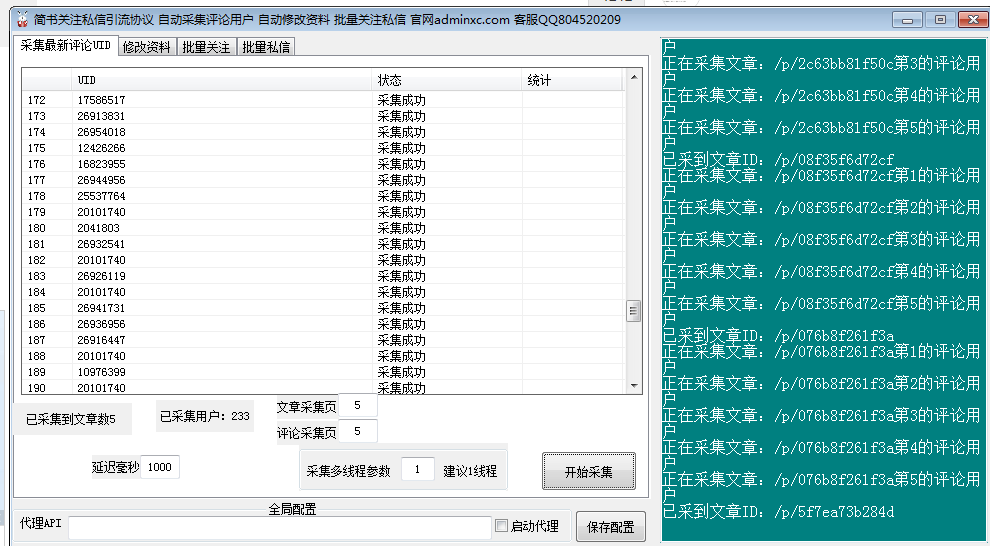Screen dimensions: 990x546
Task: Click log line /p/2c63bb81f50c第3的评论用户
Action: click(821, 71)
